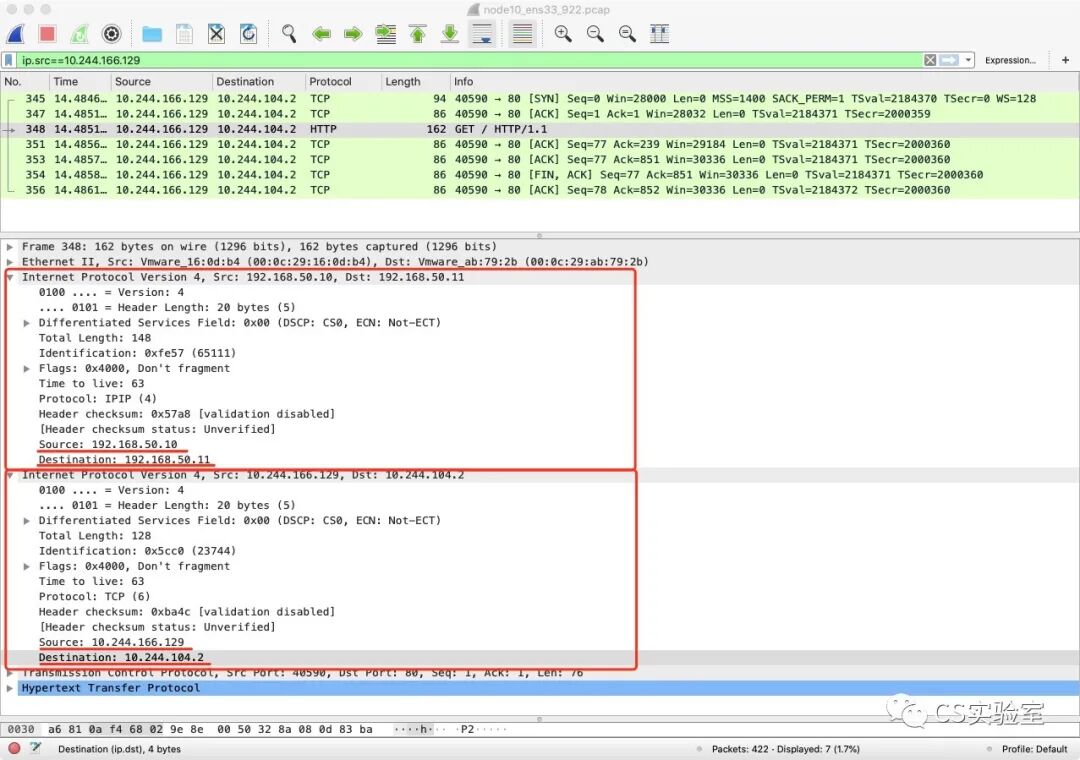The height and width of the screenshot is (760, 1080).
Task: Restart the current capture
Action: 79,34
